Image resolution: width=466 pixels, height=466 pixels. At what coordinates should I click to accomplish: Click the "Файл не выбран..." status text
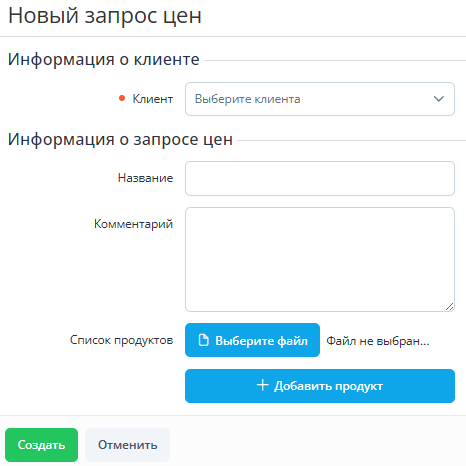tap(378, 341)
